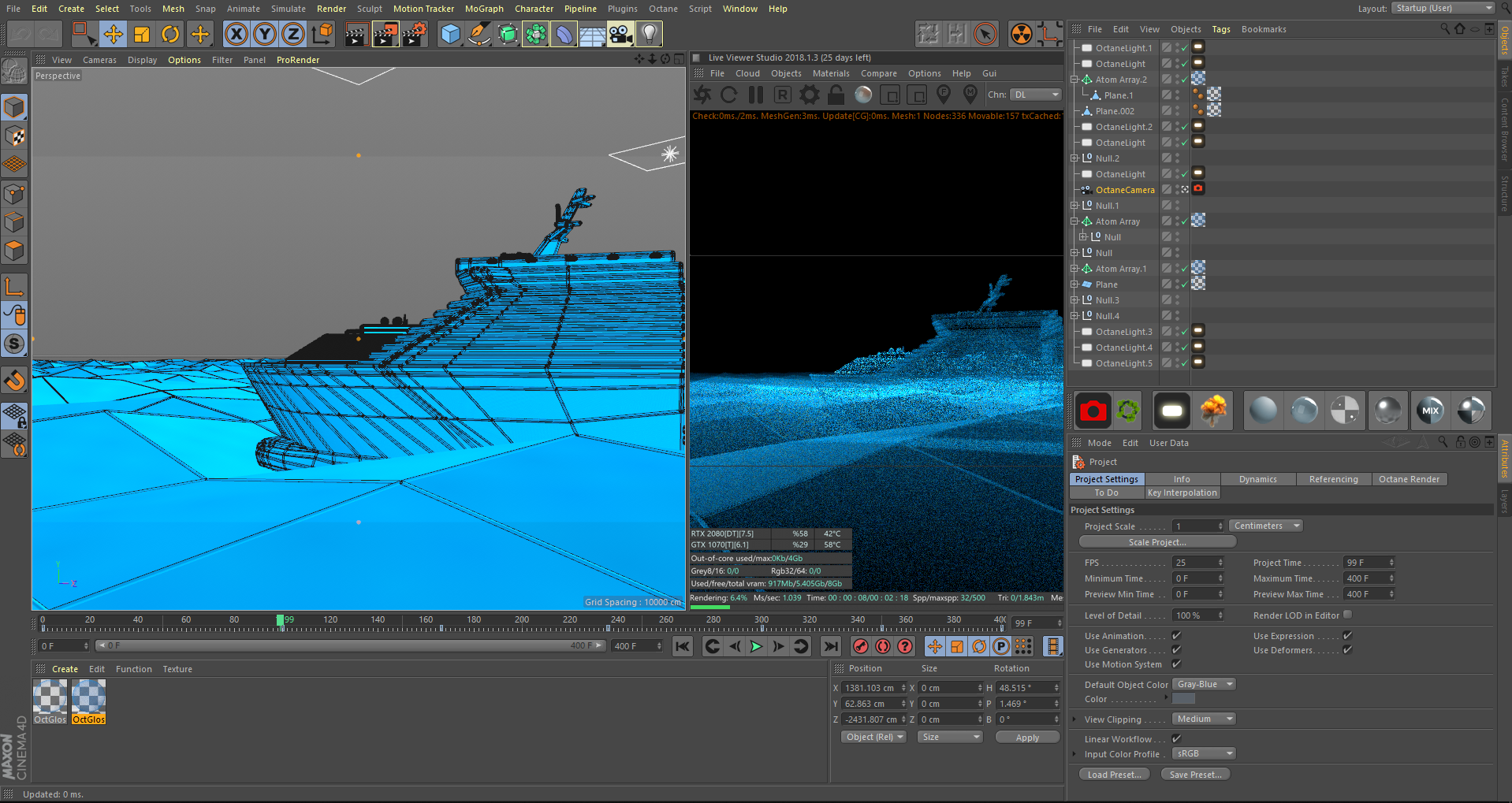This screenshot has height=803, width=1512.
Task: Enable Render LOD in Editor checkbox
Action: [1347, 615]
